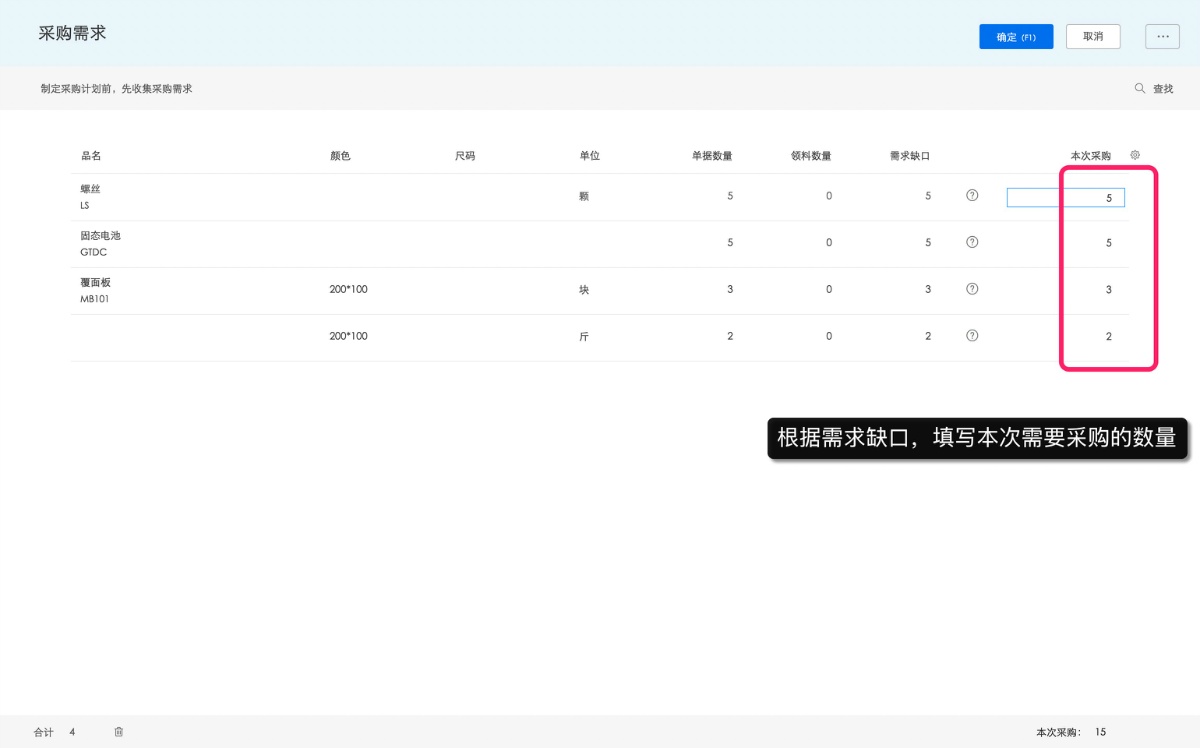Click the help icon in the 覆面板 row
Screen dimensions: 1200x748
972,289
